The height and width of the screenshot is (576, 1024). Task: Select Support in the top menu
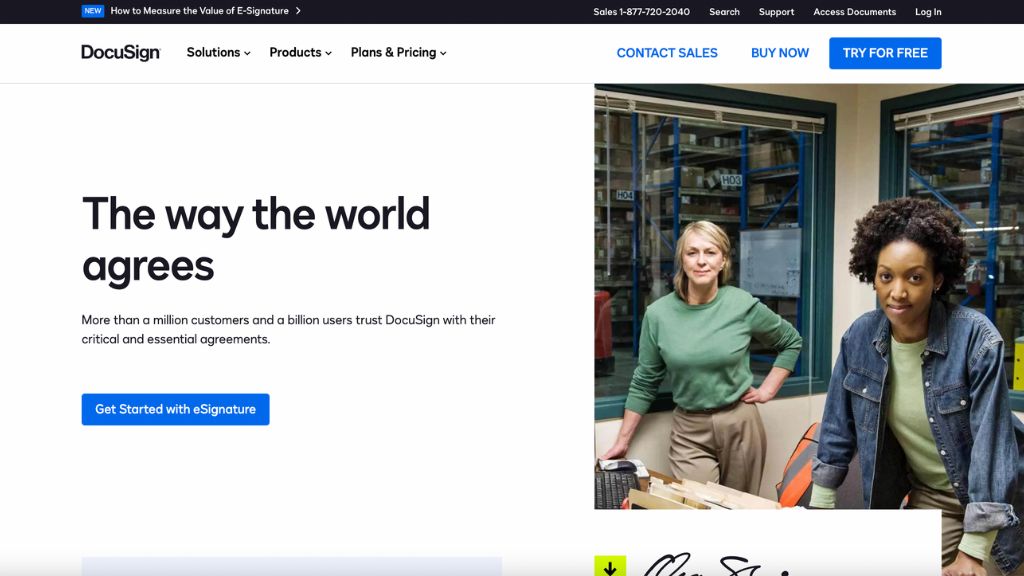point(776,12)
